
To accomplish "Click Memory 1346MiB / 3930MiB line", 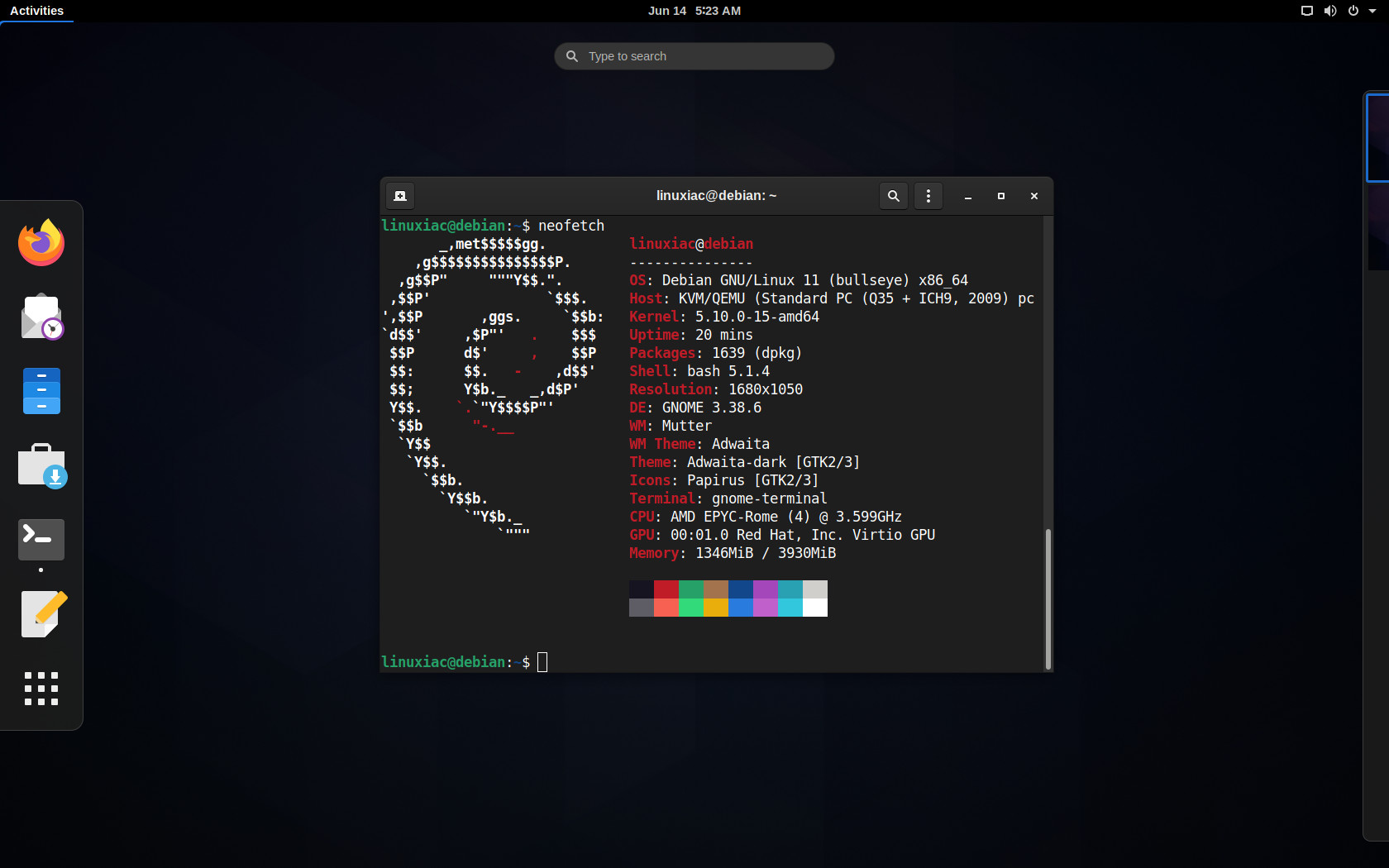I will (x=733, y=553).
